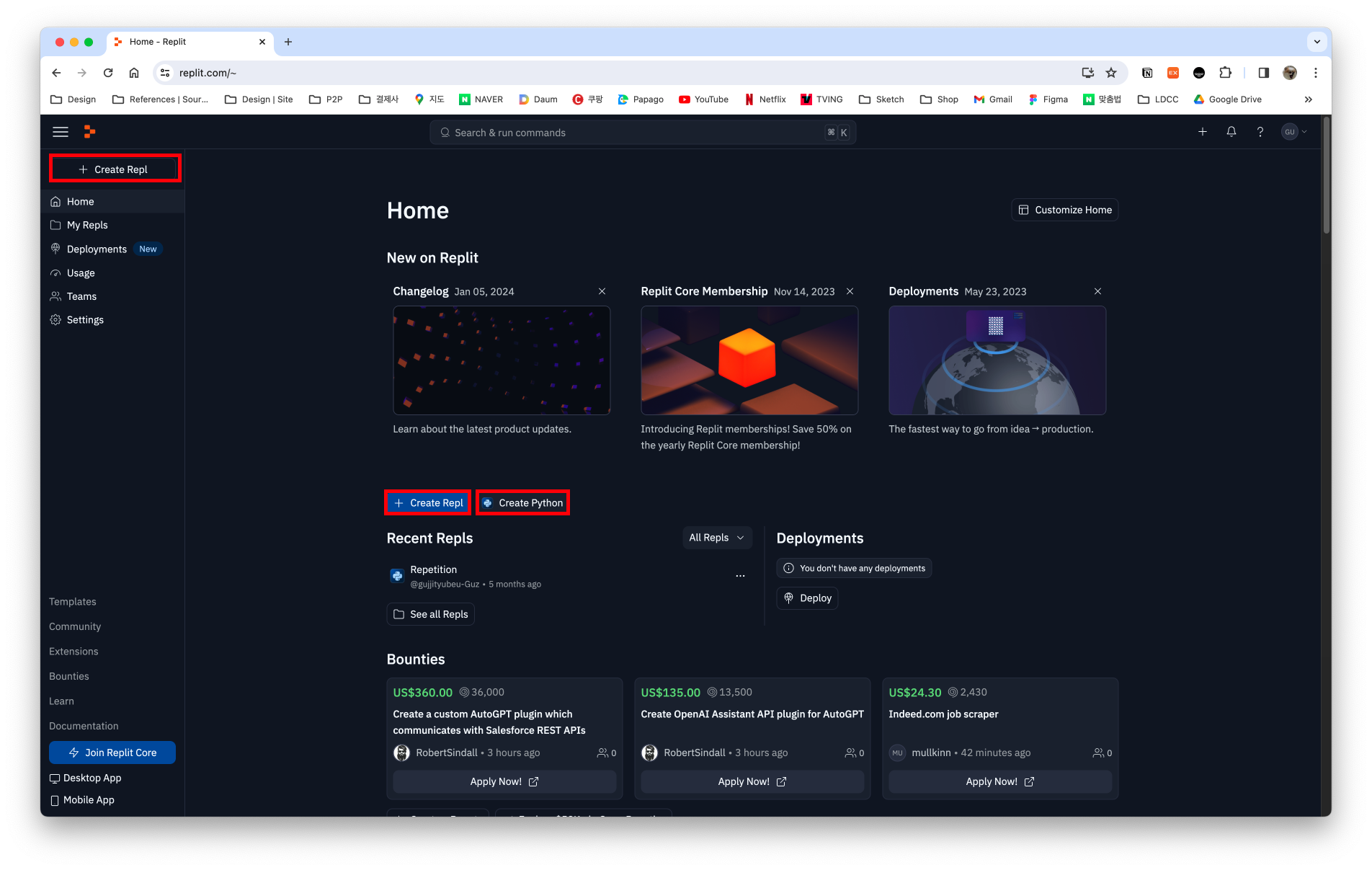Viewport: 1372px width, 870px height.
Task: Go to the browser home page
Action: coord(134,73)
